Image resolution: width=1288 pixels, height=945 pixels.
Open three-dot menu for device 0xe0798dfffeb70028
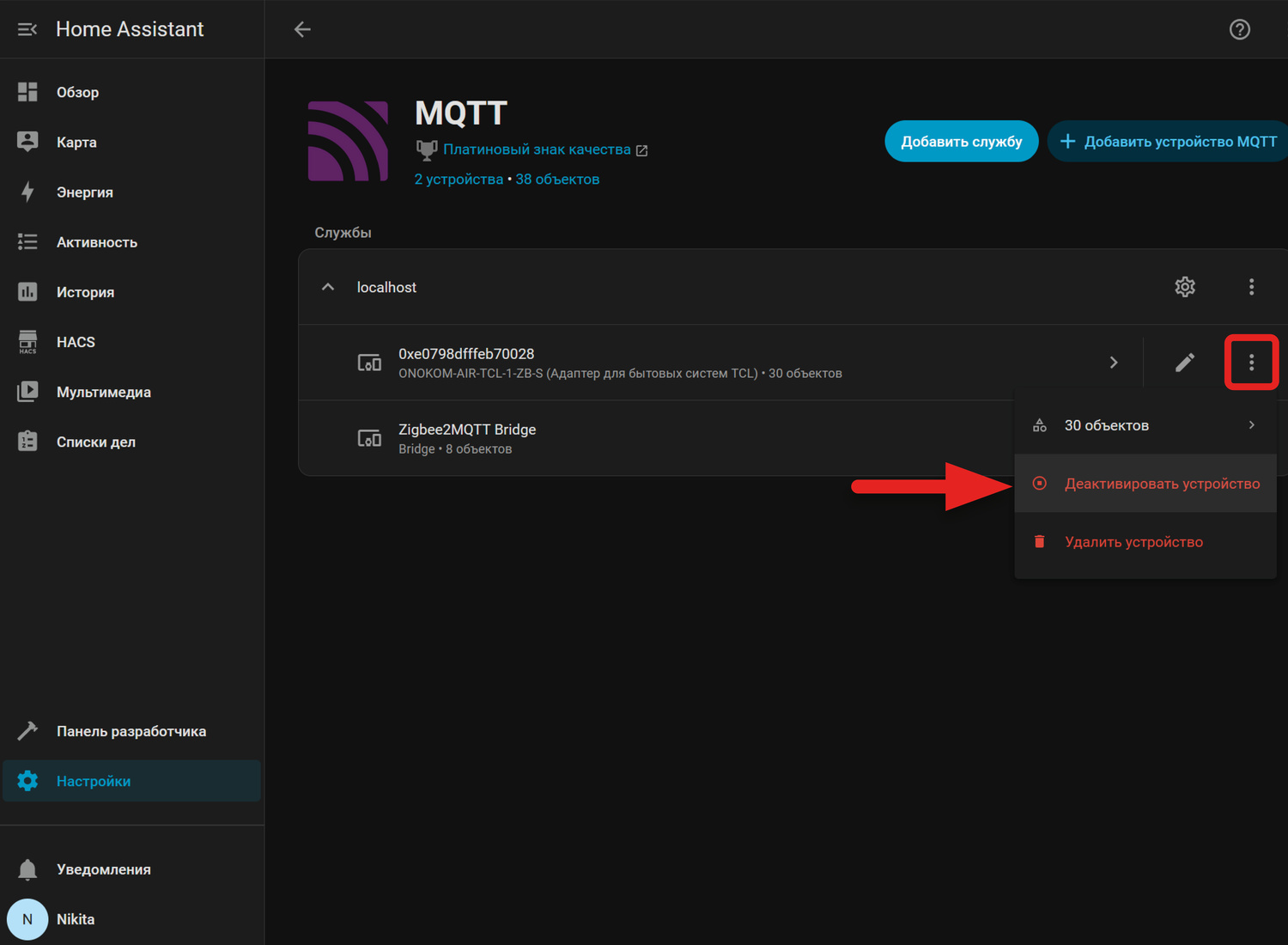(x=1251, y=363)
